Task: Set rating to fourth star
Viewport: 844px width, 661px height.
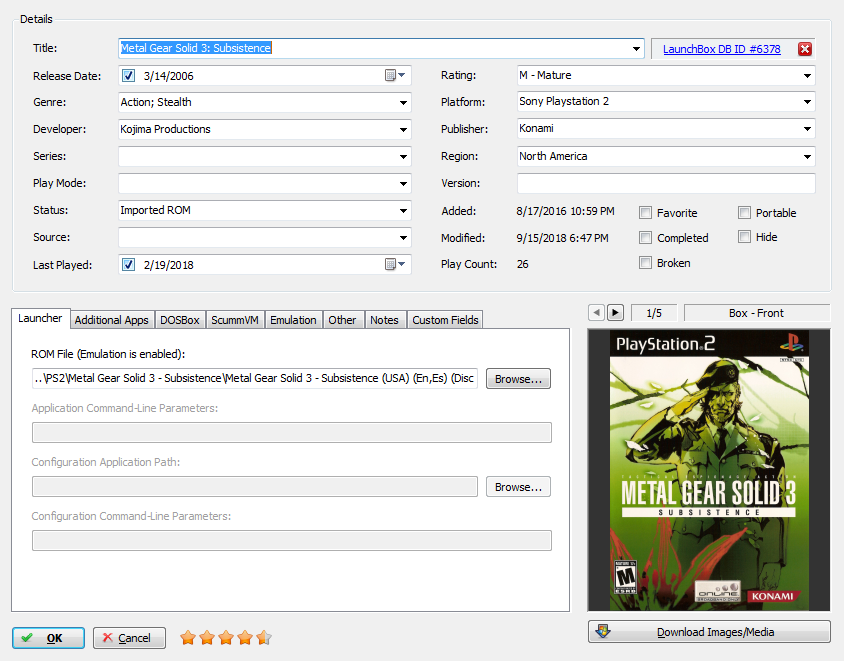Action: [245, 638]
